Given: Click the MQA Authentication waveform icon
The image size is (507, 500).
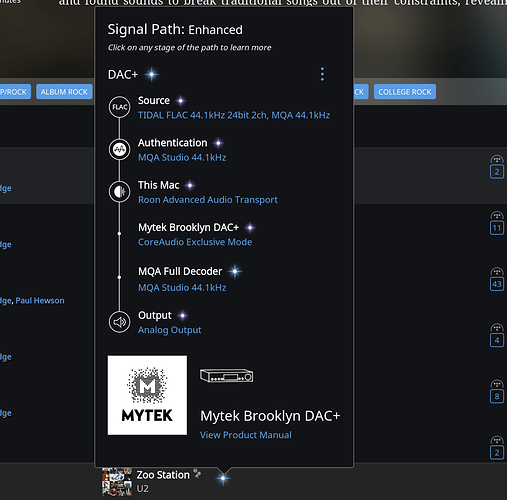Looking at the screenshot, I should 119,149.
